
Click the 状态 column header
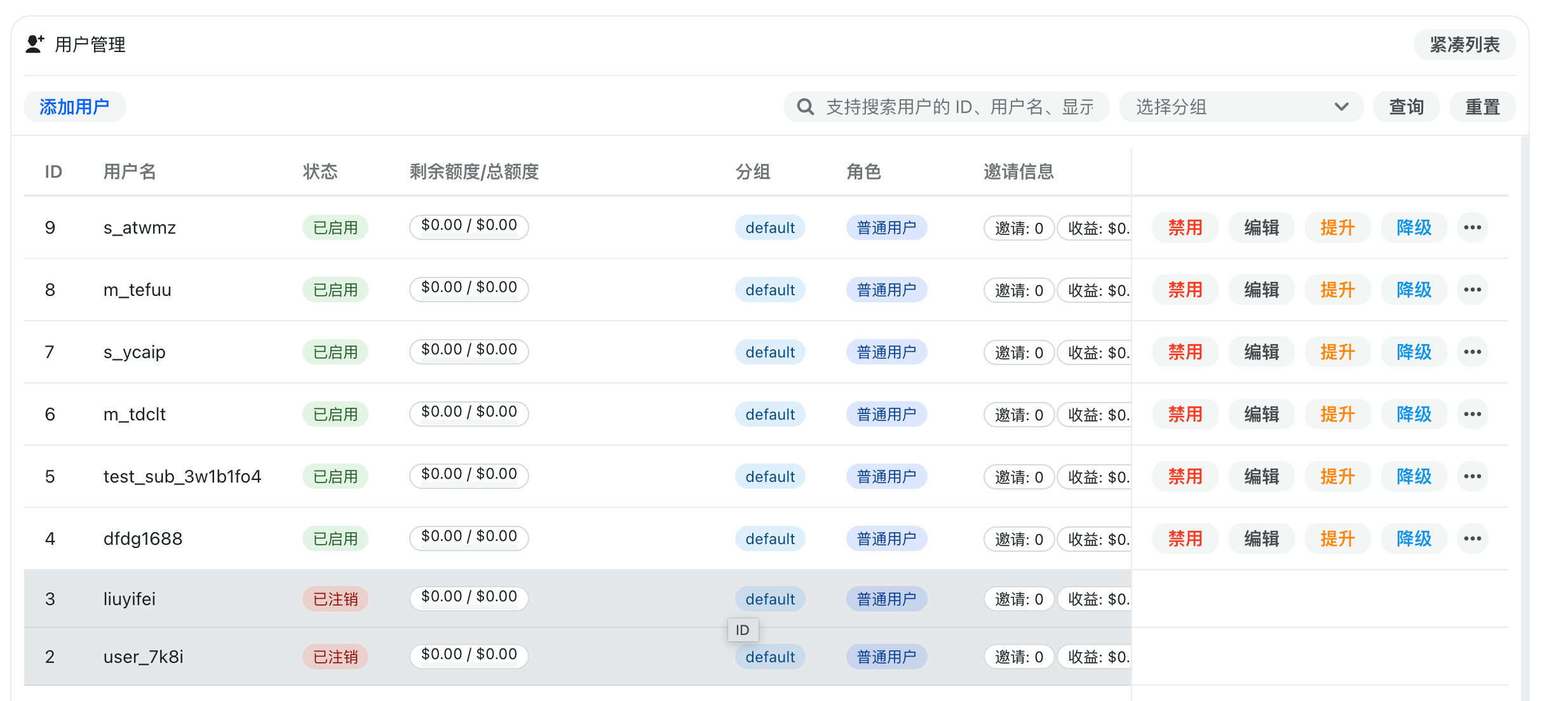[320, 171]
